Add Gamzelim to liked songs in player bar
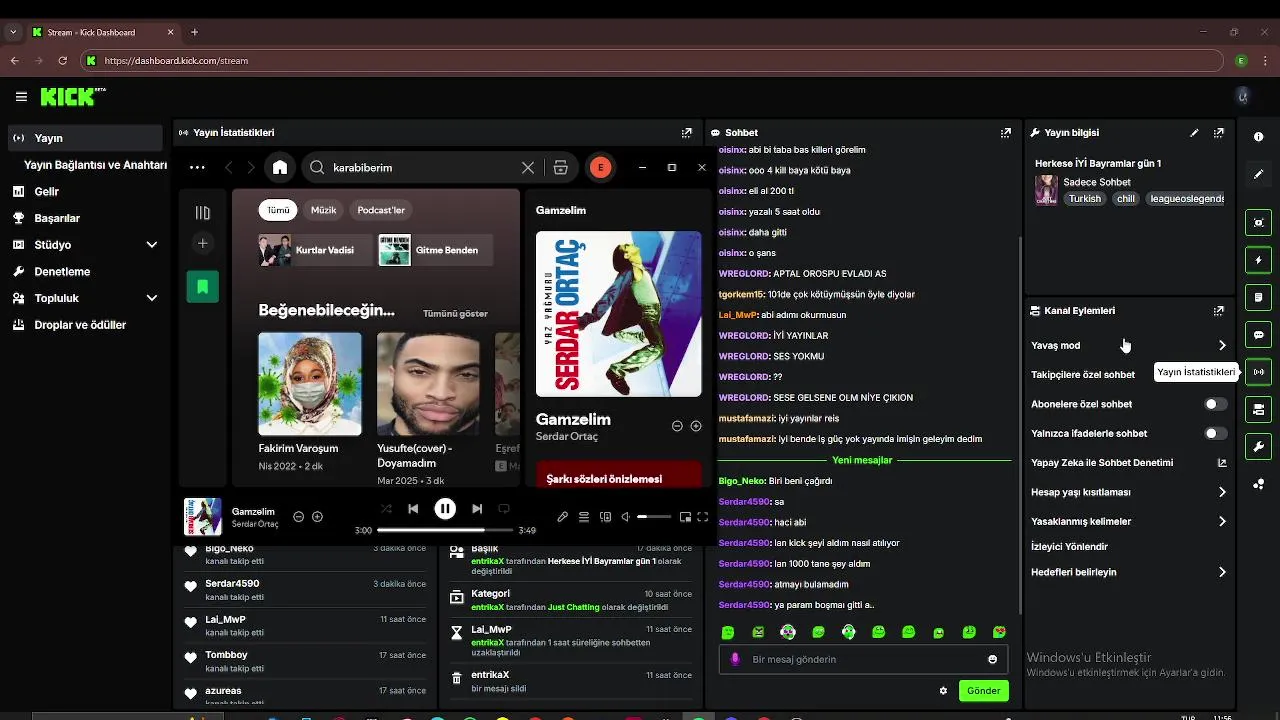Viewport: 1280px width, 720px height. 317,517
